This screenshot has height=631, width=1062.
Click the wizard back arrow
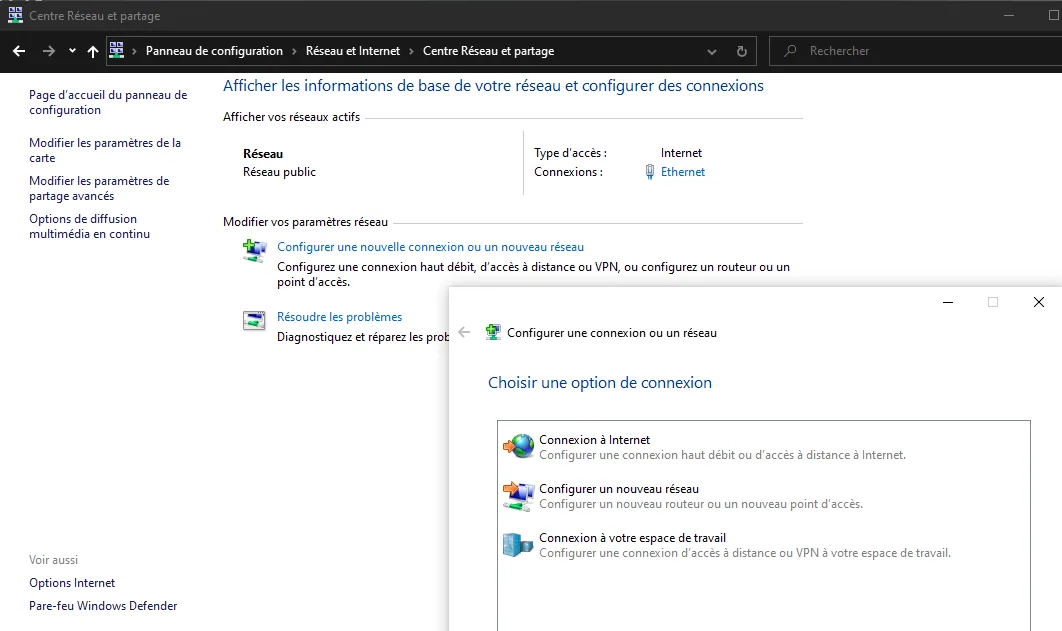coord(464,332)
